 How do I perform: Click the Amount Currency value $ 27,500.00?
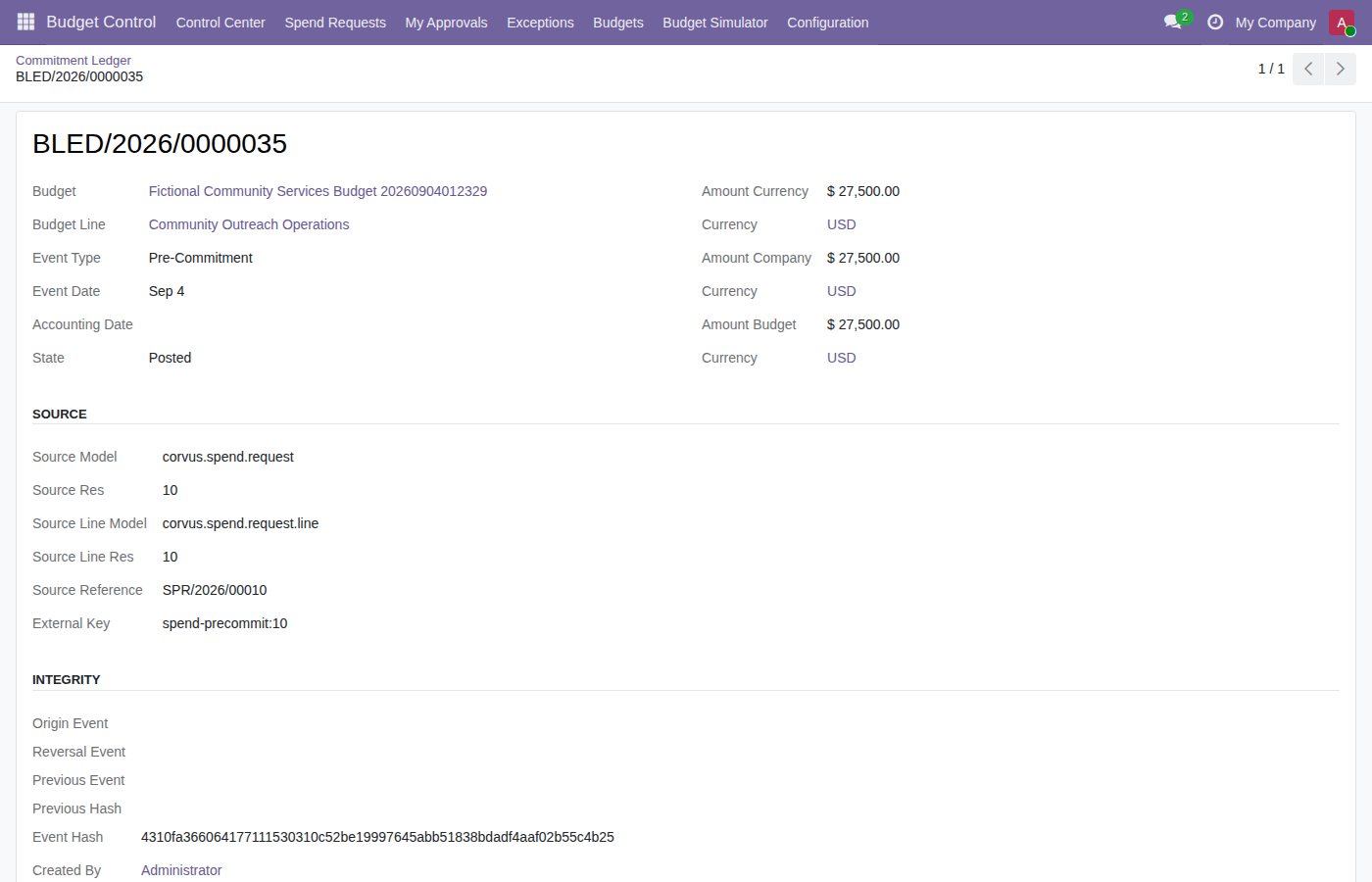[863, 191]
